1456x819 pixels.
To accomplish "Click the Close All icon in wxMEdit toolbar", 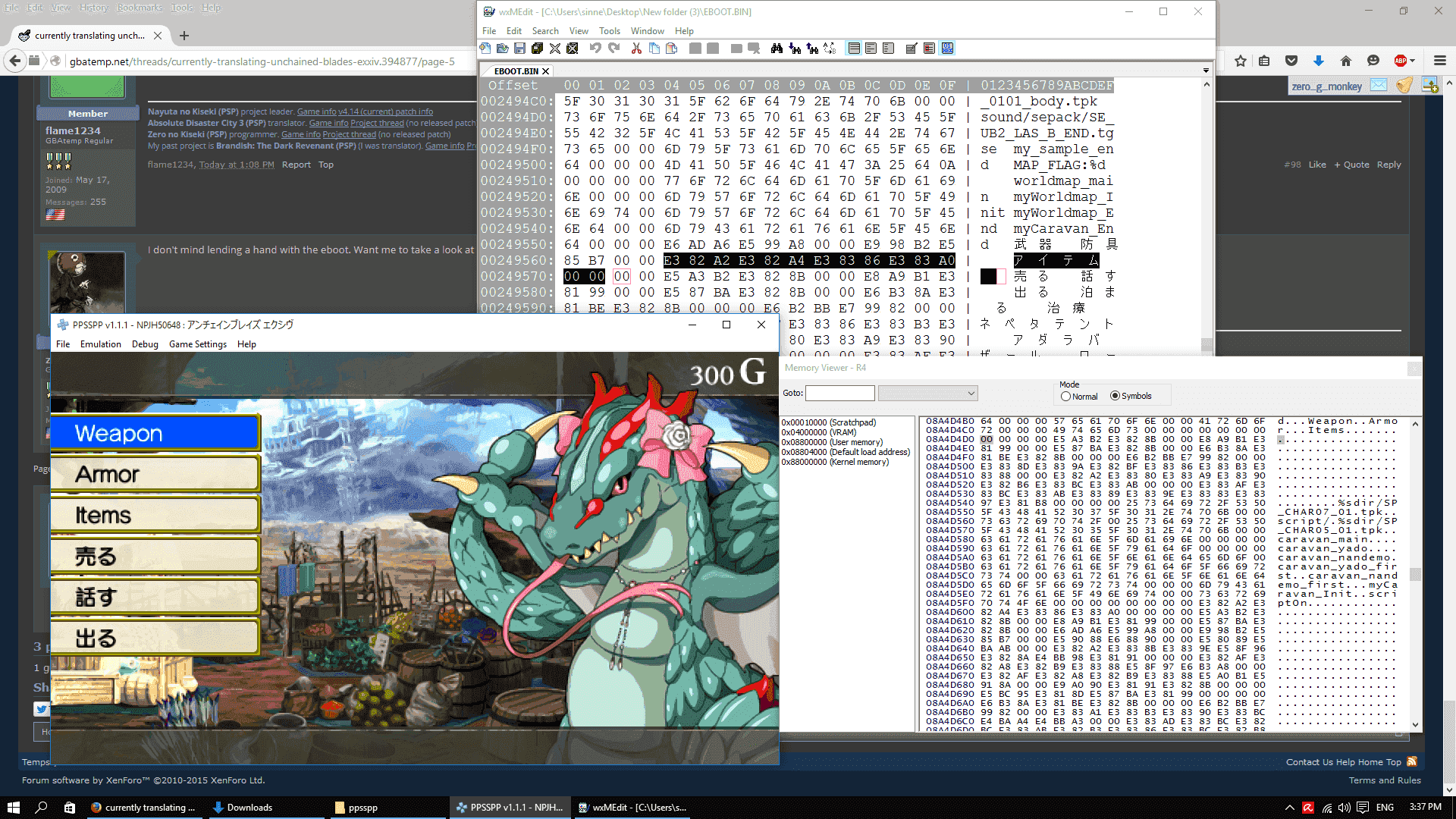I will click(x=573, y=49).
